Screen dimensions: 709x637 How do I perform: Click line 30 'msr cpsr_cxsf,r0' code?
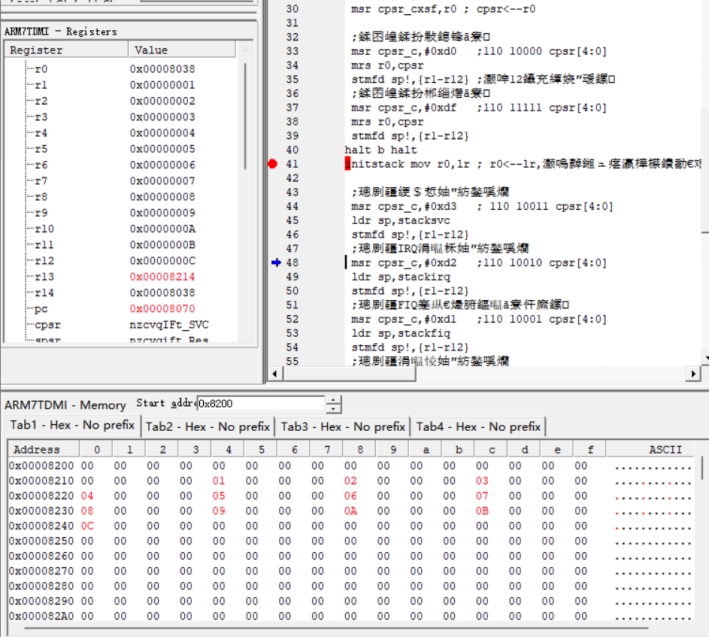404,9
